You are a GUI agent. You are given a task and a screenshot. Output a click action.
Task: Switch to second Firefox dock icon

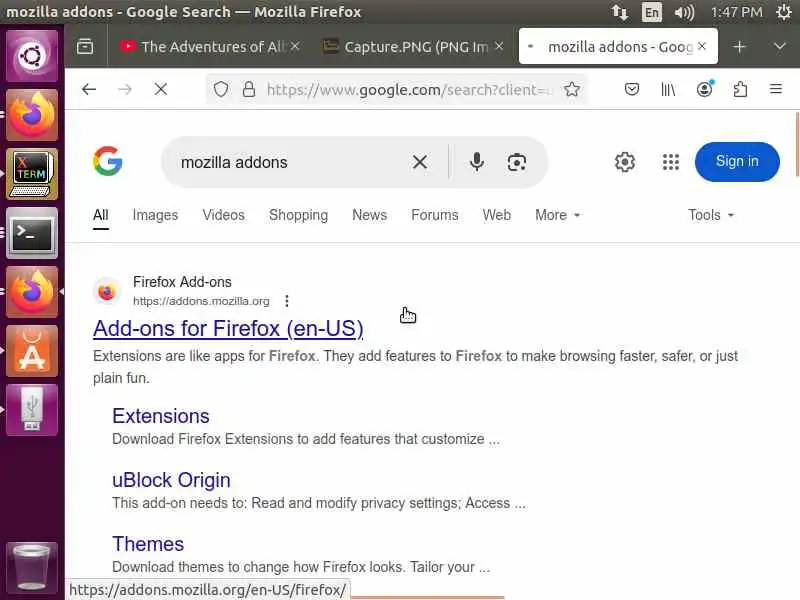pos(32,292)
